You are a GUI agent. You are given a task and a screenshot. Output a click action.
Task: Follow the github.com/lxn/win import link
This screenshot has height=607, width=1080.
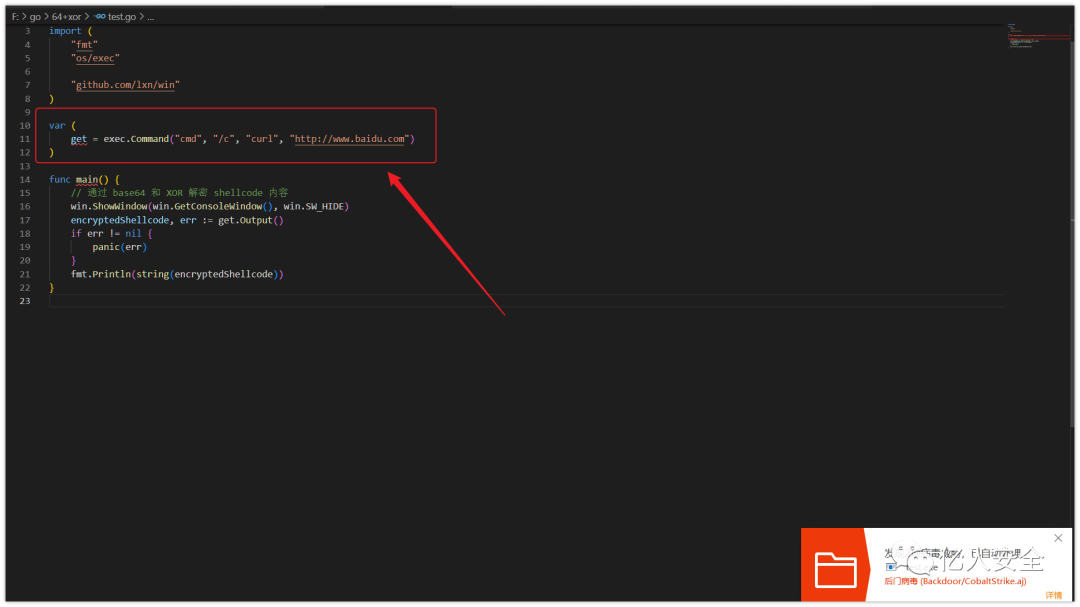[x=125, y=85]
